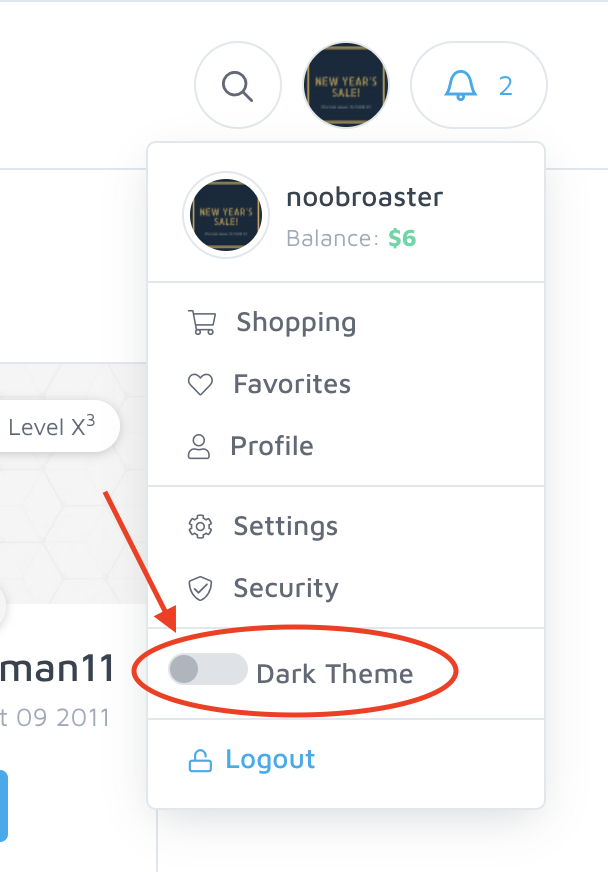Open notifications via the bell icon
The image size is (608, 872).
click(461, 86)
